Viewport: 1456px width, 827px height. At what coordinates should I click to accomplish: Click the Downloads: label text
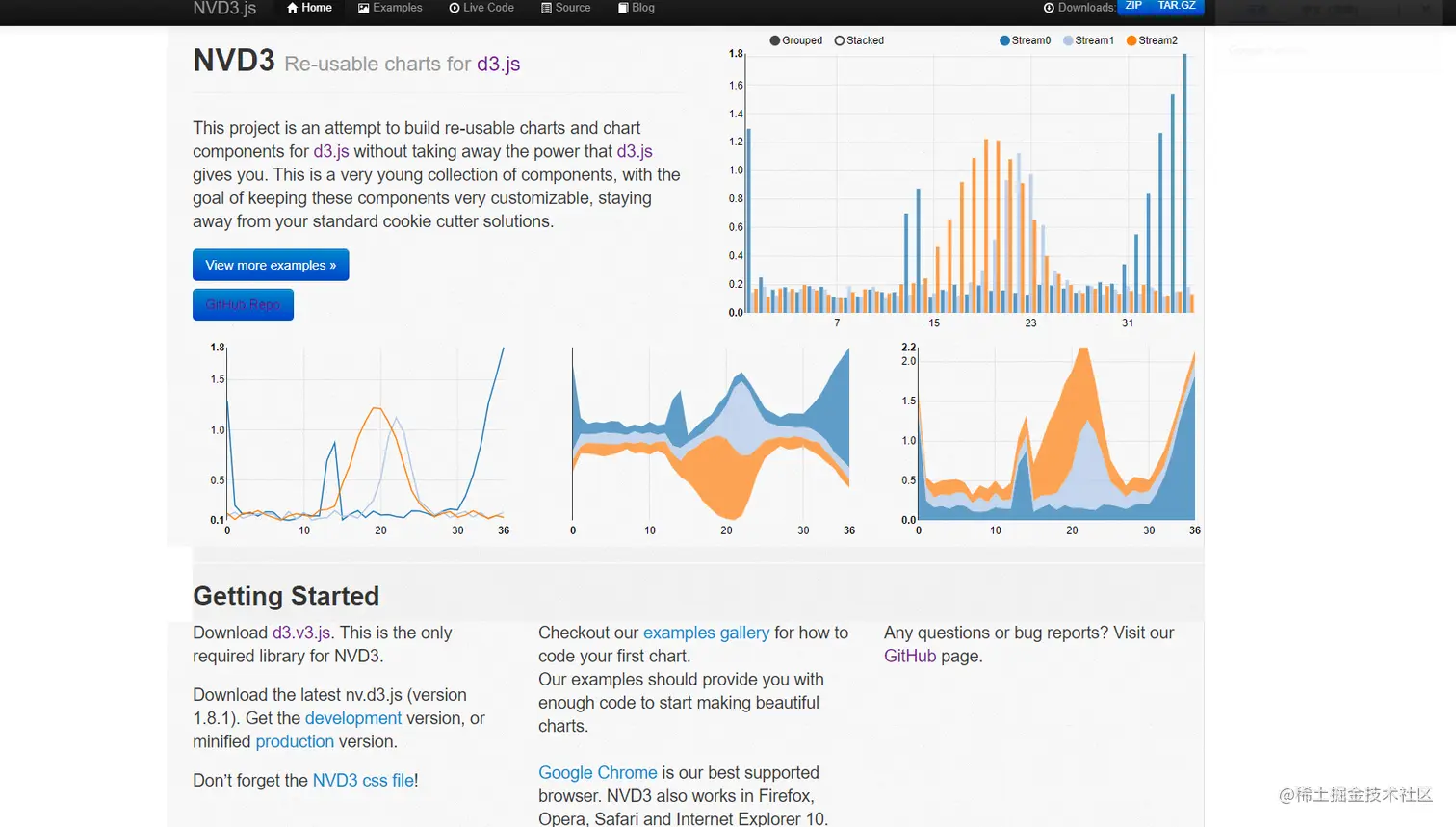tap(1086, 8)
